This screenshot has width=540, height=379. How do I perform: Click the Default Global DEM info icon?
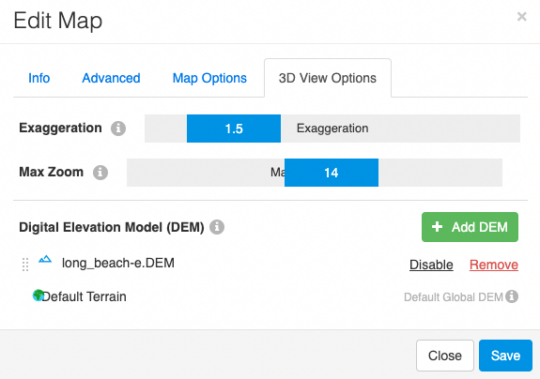pos(512,296)
